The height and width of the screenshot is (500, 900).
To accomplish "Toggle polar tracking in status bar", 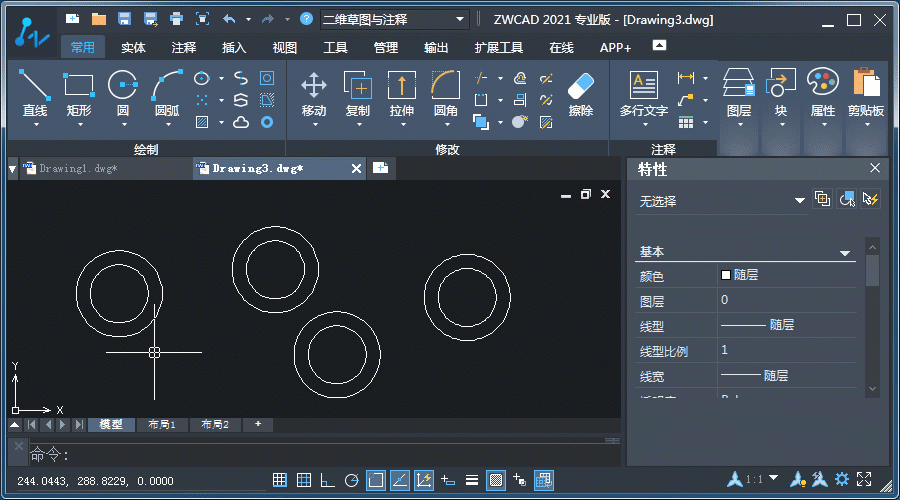I will [x=351, y=481].
